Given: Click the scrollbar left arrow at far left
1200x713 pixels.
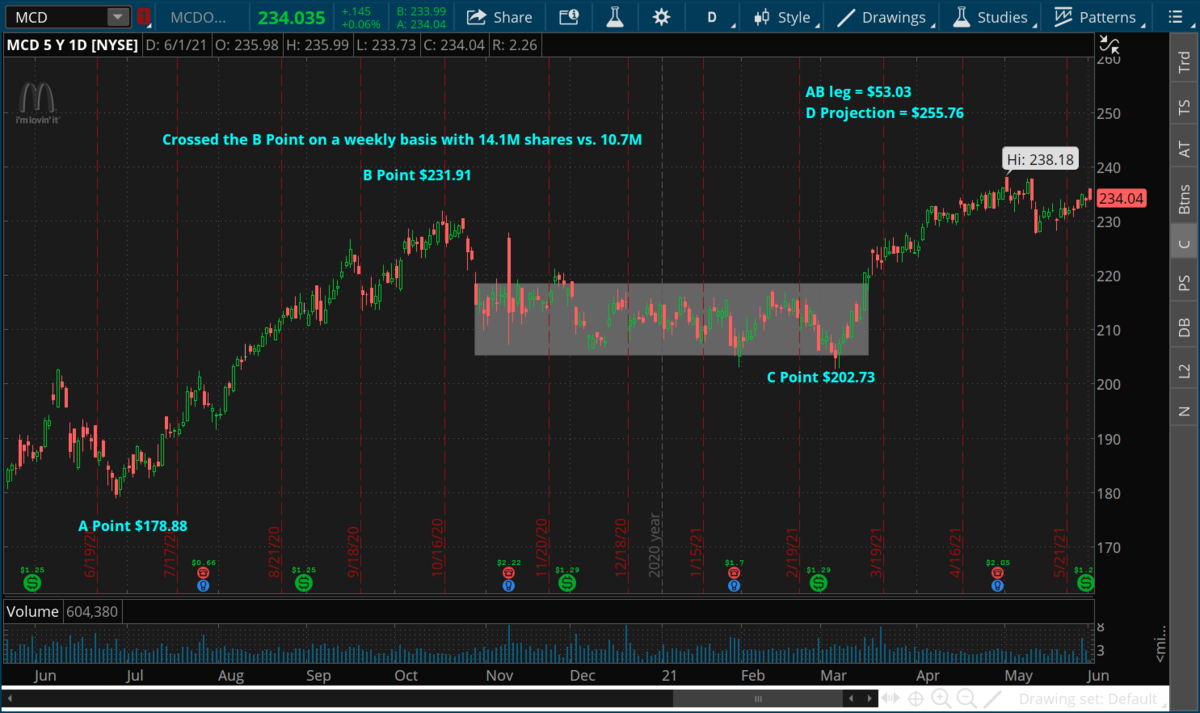Looking at the screenshot, I should (10, 698).
